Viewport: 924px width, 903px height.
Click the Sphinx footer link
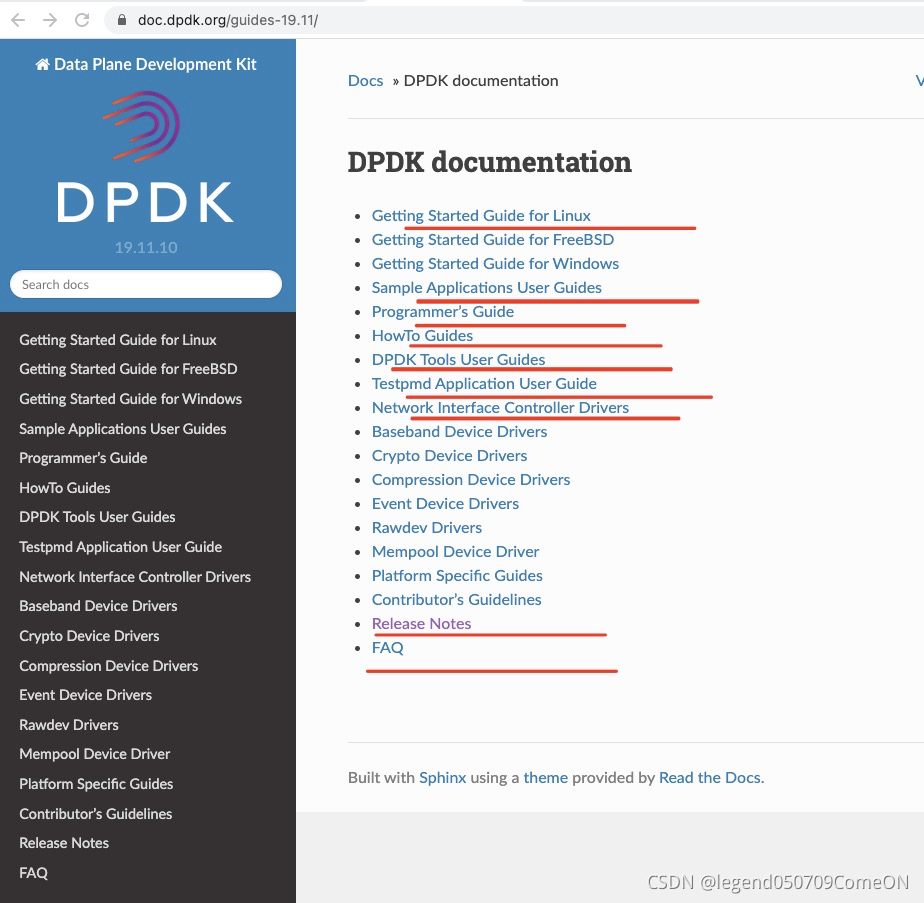point(442,778)
